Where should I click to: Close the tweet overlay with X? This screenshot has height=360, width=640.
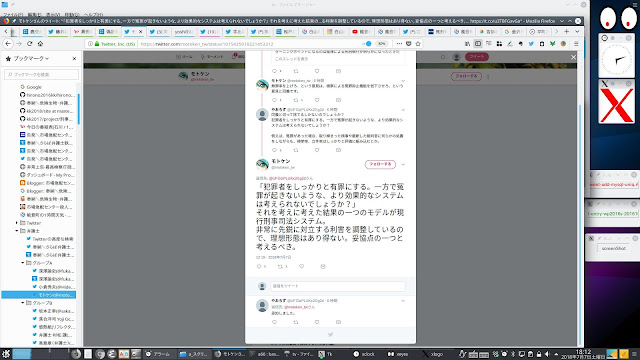point(573,57)
